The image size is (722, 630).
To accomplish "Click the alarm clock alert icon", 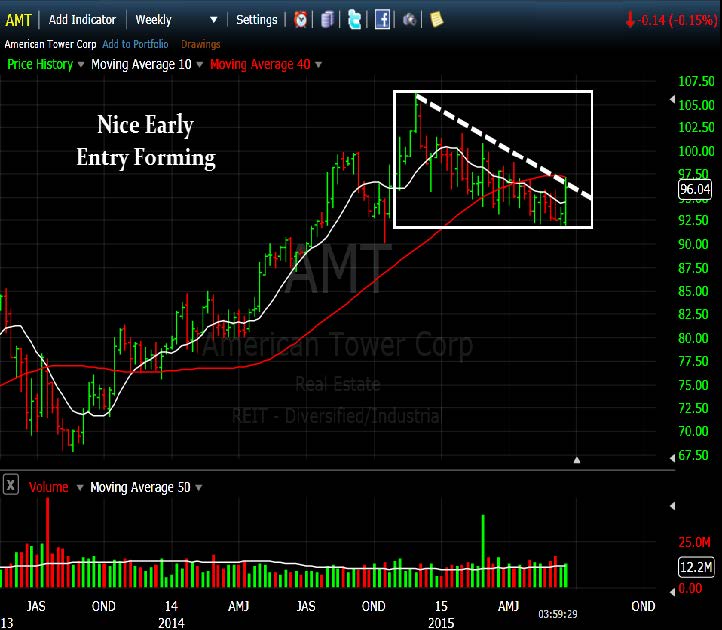I will coord(300,20).
